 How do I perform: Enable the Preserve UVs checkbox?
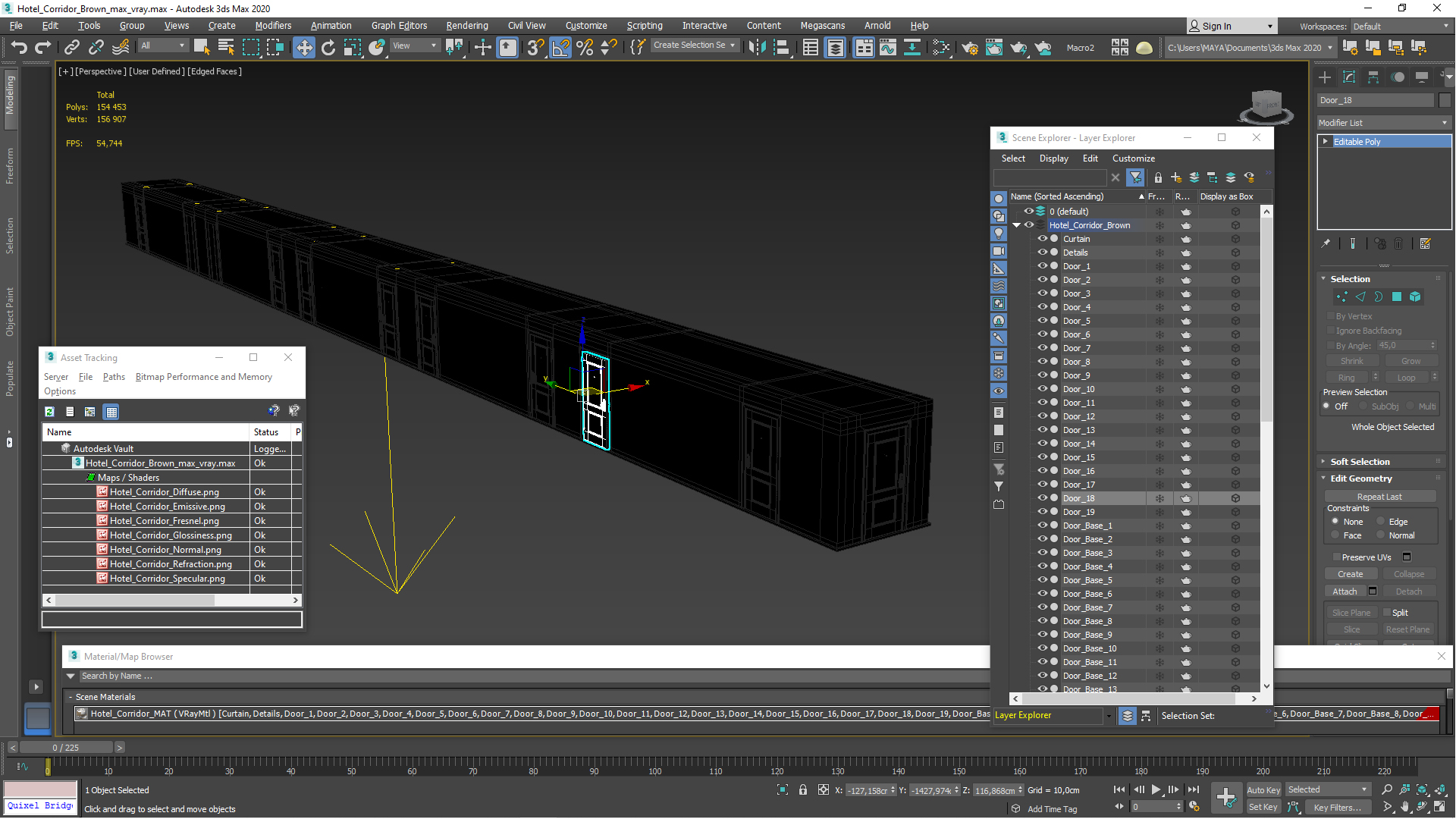click(1337, 557)
